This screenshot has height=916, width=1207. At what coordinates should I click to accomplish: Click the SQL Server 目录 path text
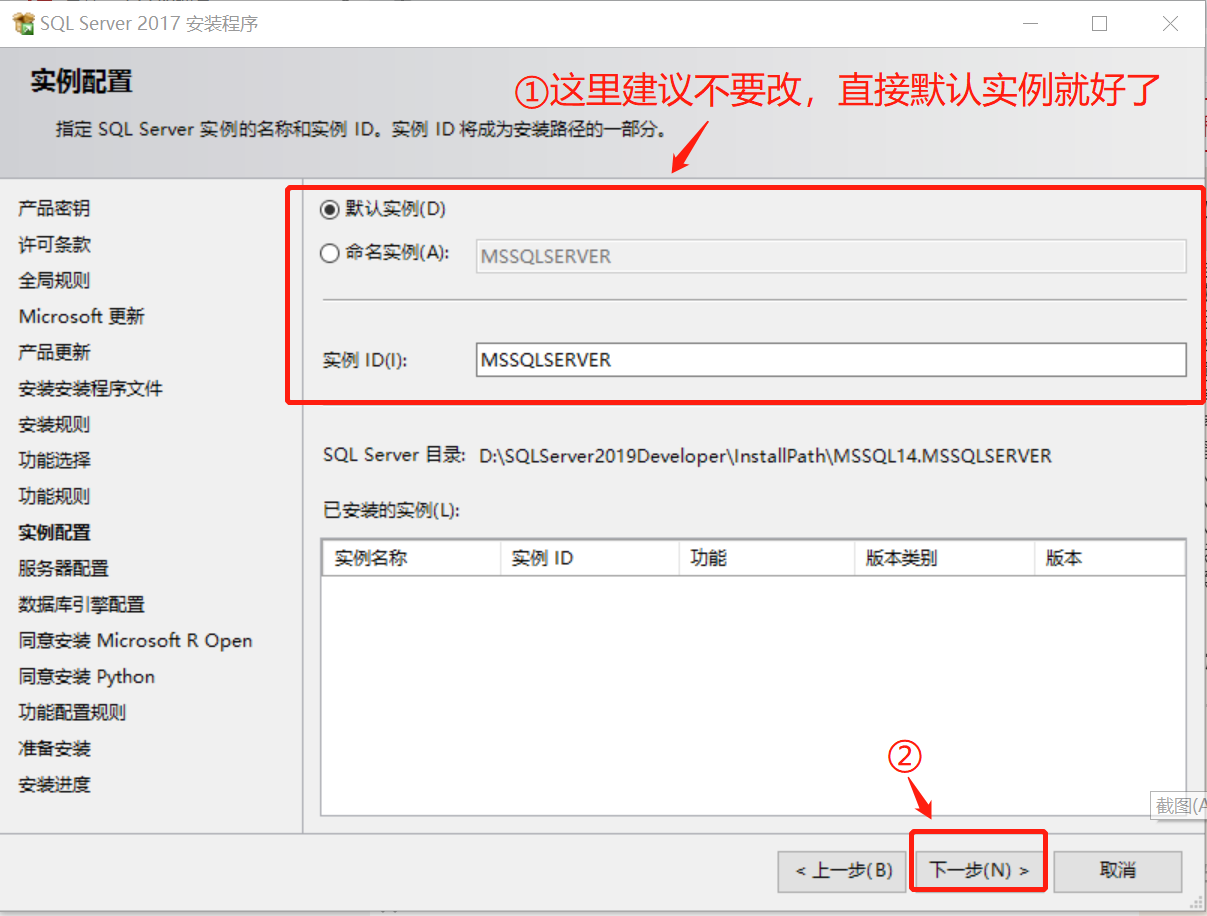click(765, 456)
